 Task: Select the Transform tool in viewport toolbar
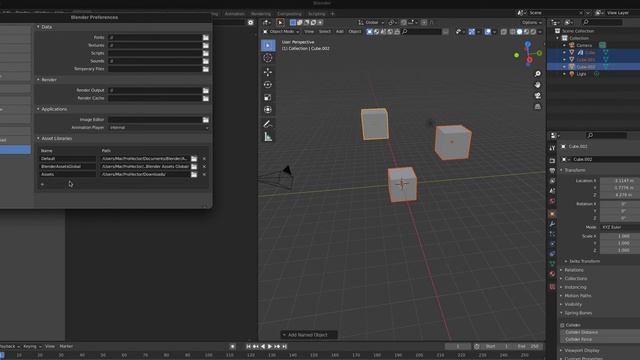pyautogui.click(x=268, y=109)
